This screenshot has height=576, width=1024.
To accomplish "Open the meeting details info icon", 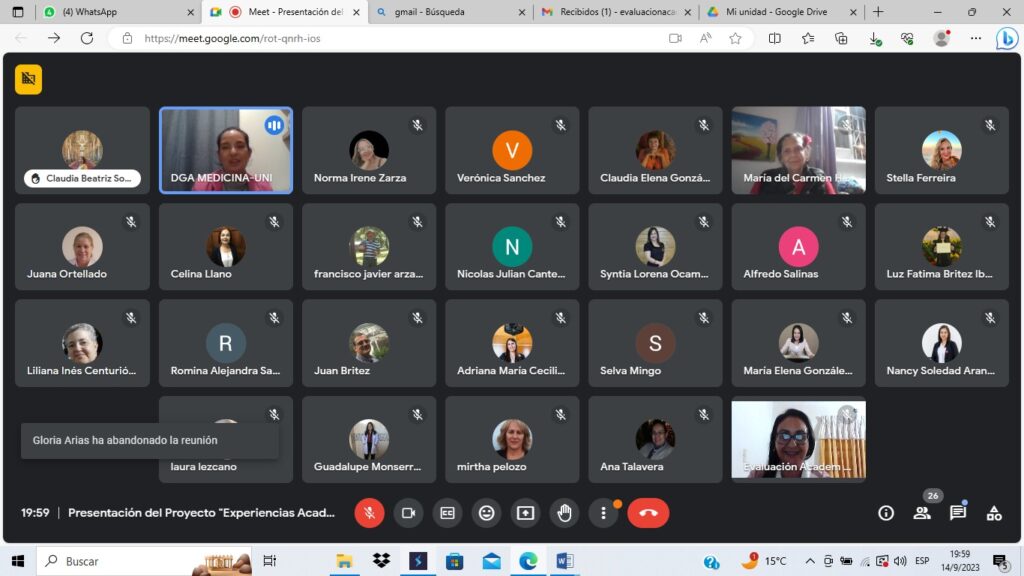I will [x=886, y=513].
